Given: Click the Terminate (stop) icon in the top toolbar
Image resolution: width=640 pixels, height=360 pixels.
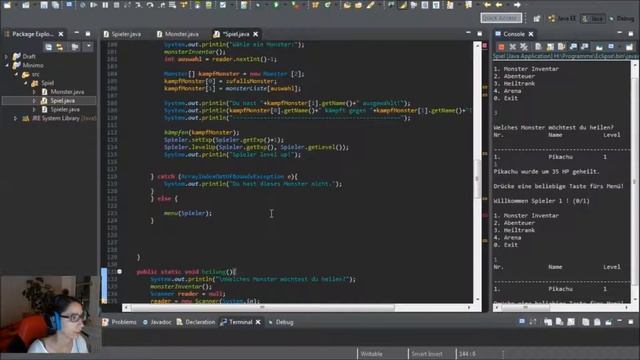Looking at the screenshot, I should [116, 5].
